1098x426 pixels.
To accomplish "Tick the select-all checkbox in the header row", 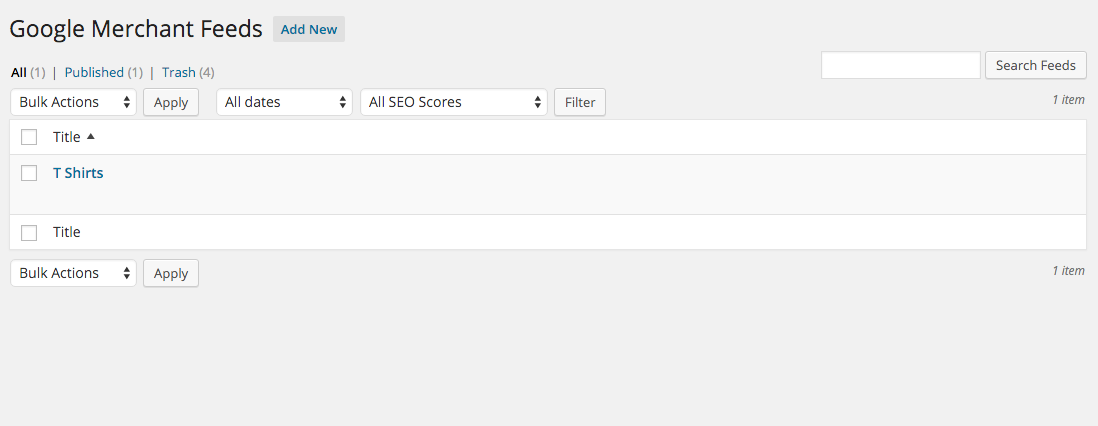I will 29,137.
